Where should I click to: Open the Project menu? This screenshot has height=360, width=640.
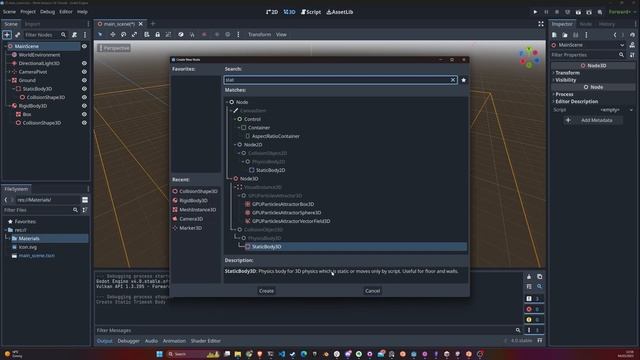pyautogui.click(x=28, y=12)
